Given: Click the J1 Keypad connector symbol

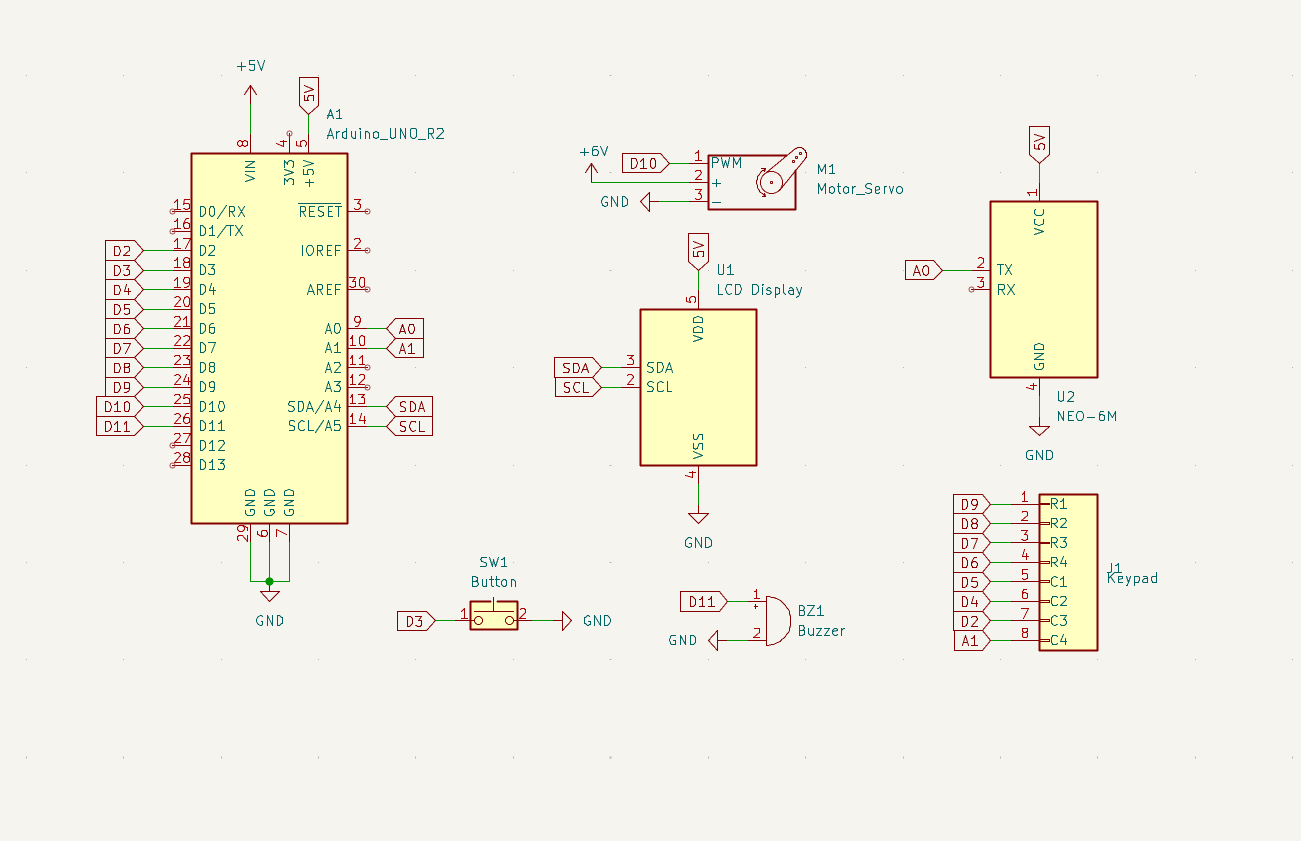Looking at the screenshot, I should click(1068, 572).
